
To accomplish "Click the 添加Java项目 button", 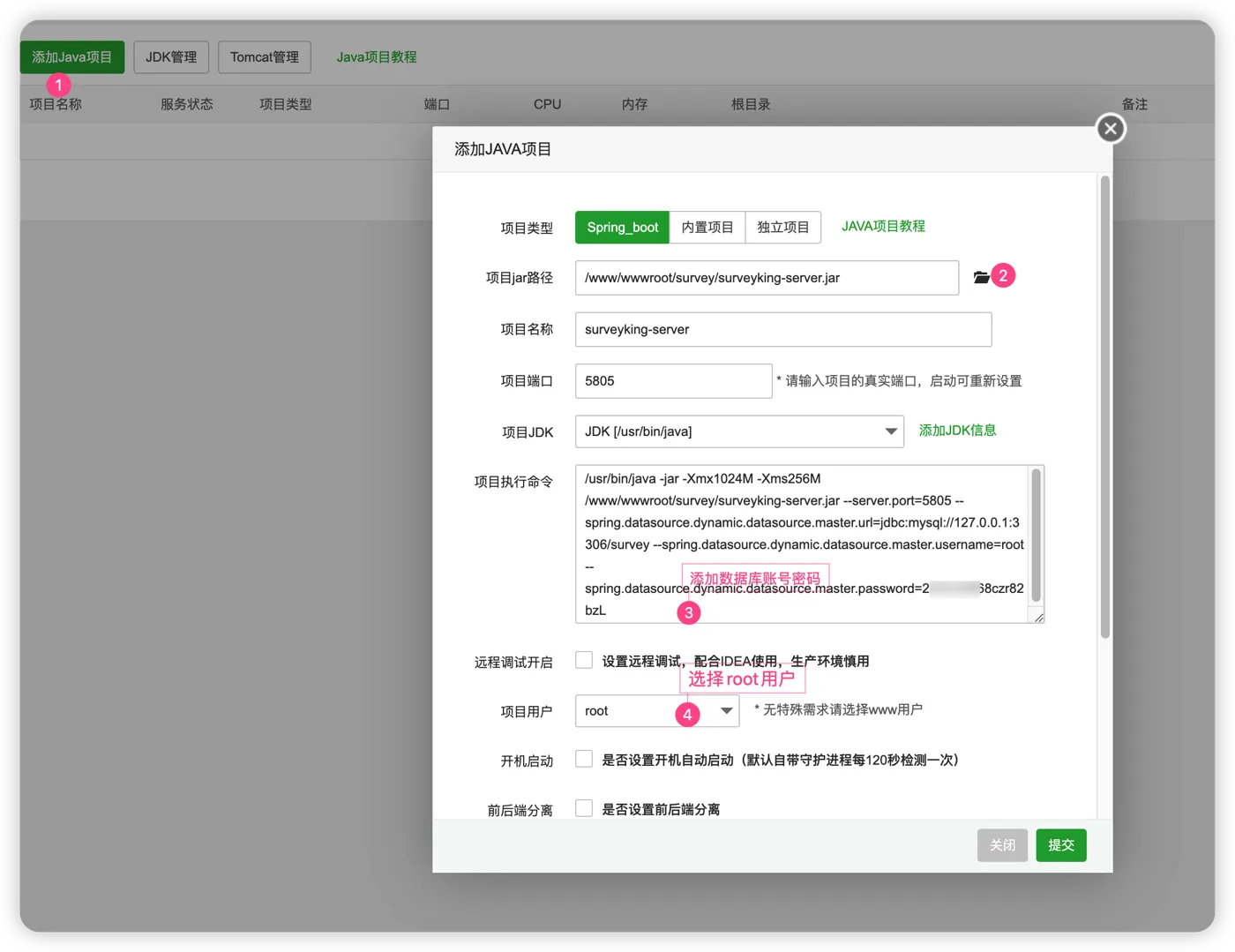I will (72, 57).
